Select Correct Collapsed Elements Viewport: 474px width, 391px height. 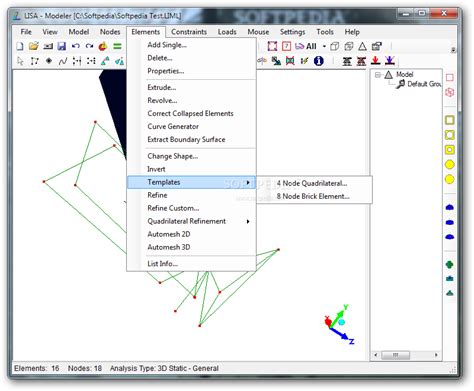(190, 114)
